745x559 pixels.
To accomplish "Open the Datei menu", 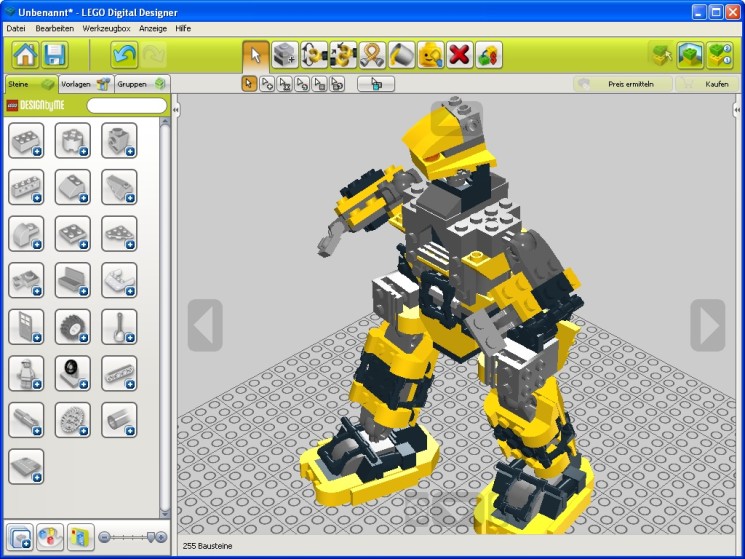I will (16, 28).
